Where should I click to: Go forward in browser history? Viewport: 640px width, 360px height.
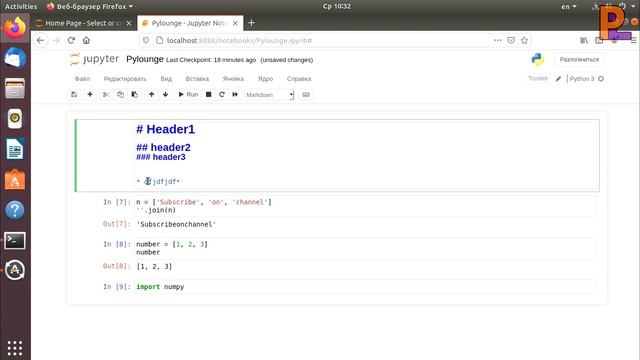(56, 40)
